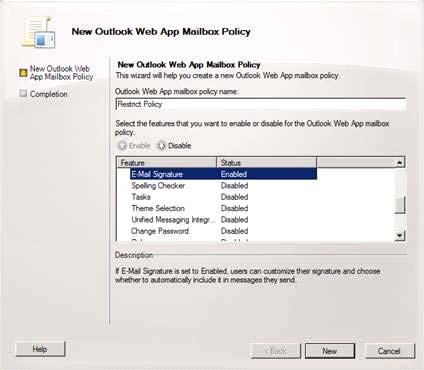
Task: Click the grayed Enable feature icon
Action: pos(122,146)
